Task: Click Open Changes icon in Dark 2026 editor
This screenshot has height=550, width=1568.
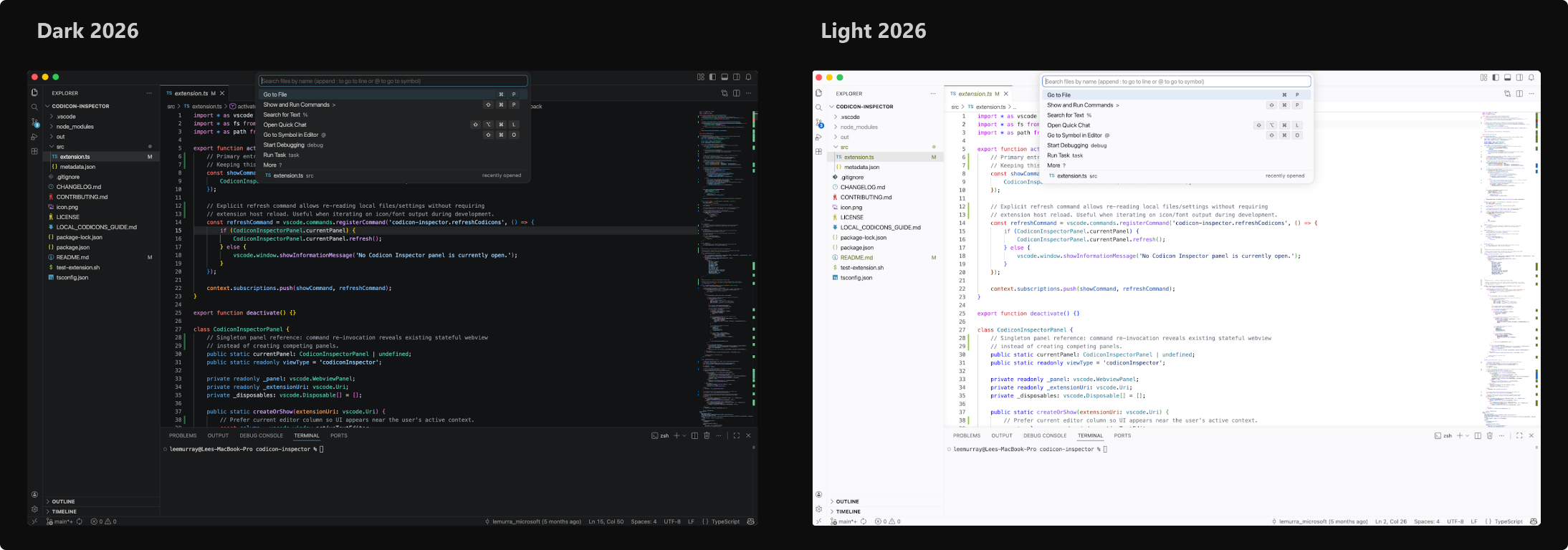Action: pos(725,93)
